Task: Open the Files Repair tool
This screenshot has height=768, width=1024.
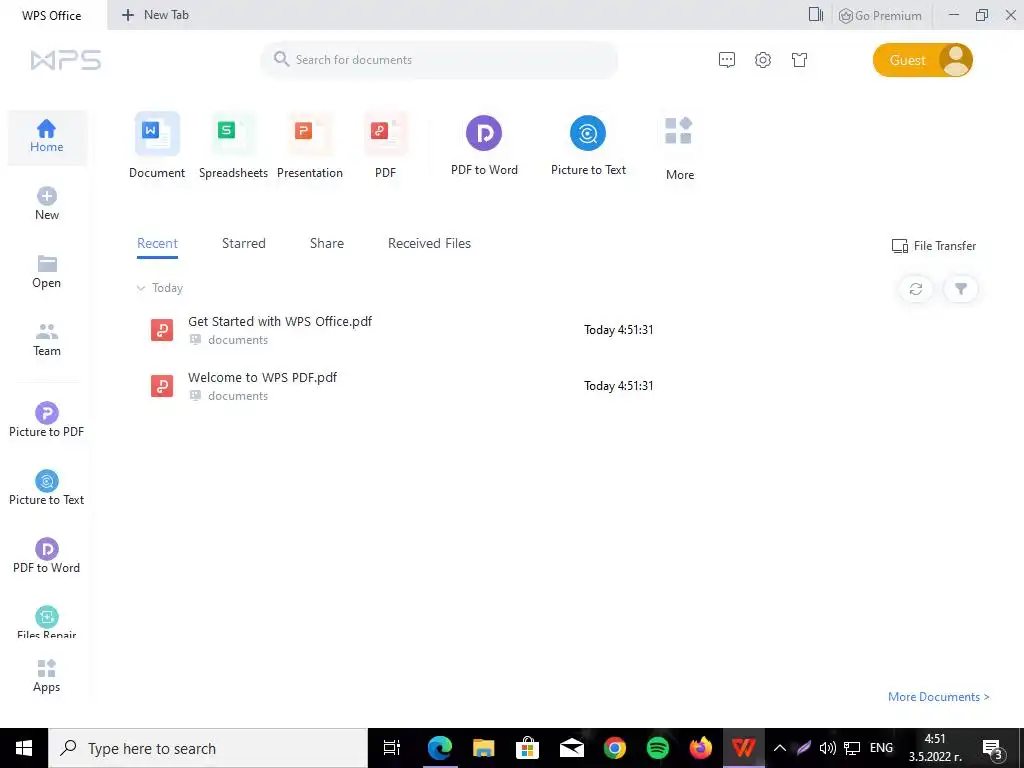Action: click(x=46, y=622)
